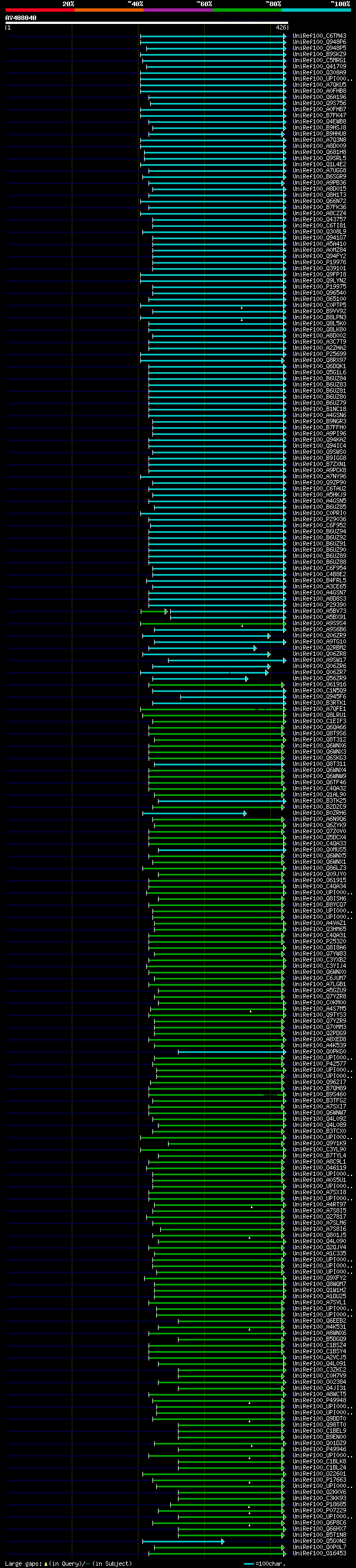Click the white query sequence bar
The height and width of the screenshot is (1568, 356).
pos(147,23)
